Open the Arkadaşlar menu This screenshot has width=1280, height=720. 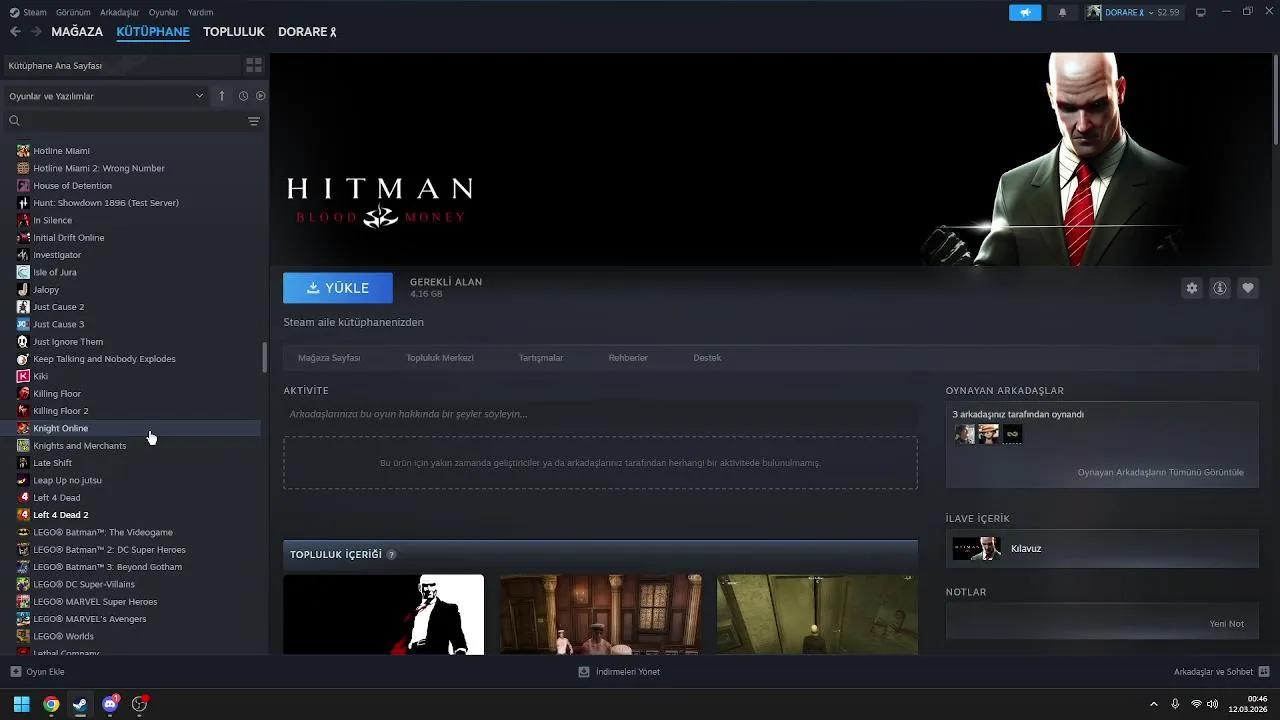[x=119, y=12]
